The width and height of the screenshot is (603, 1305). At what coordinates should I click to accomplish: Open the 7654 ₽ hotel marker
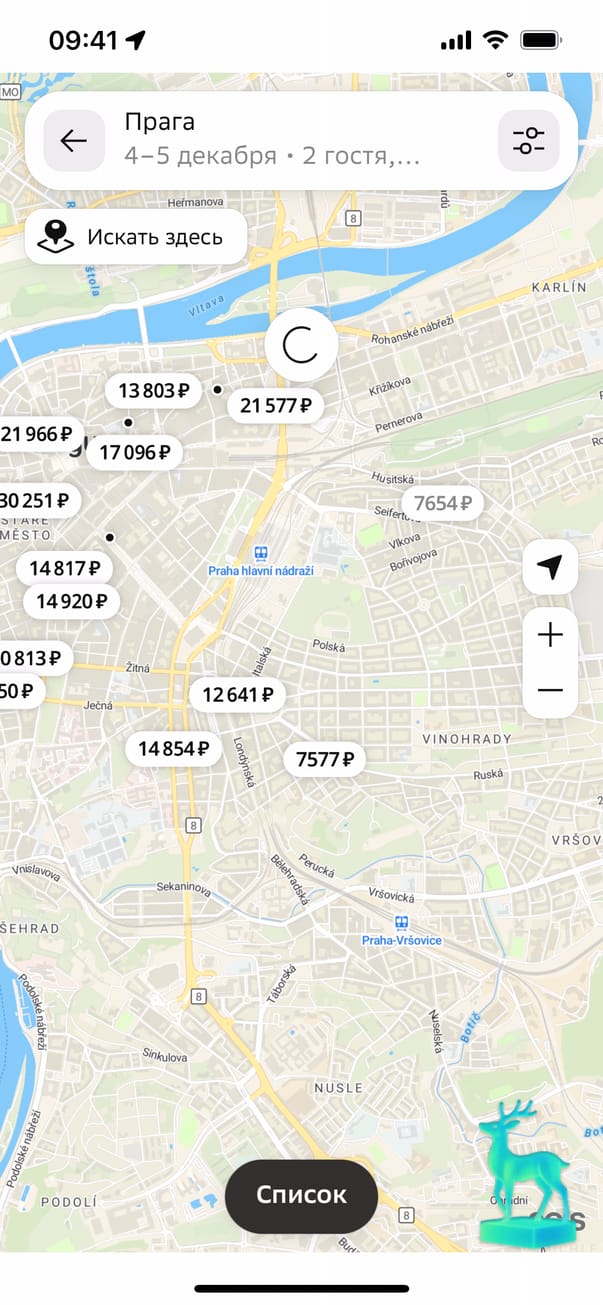[x=442, y=503]
